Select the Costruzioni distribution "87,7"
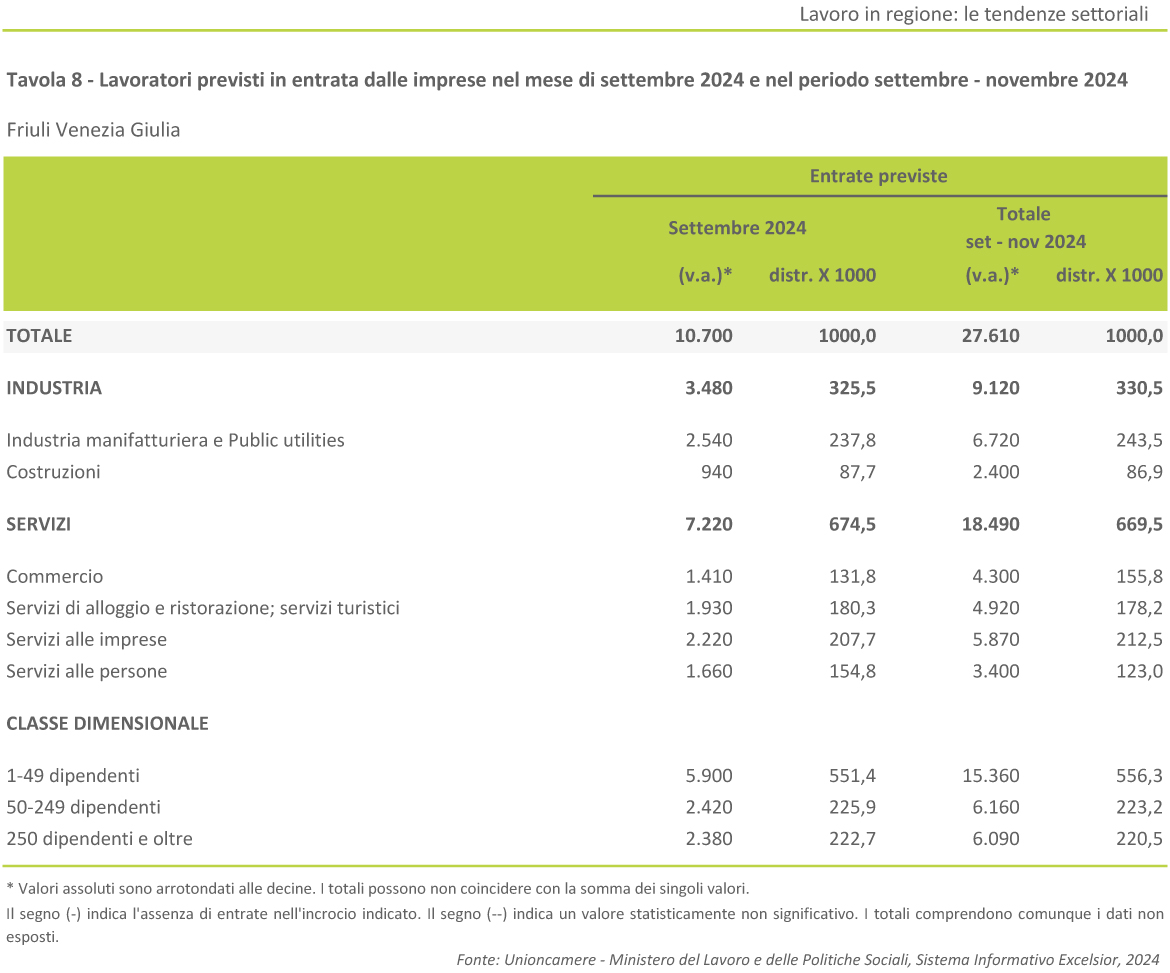 point(857,472)
